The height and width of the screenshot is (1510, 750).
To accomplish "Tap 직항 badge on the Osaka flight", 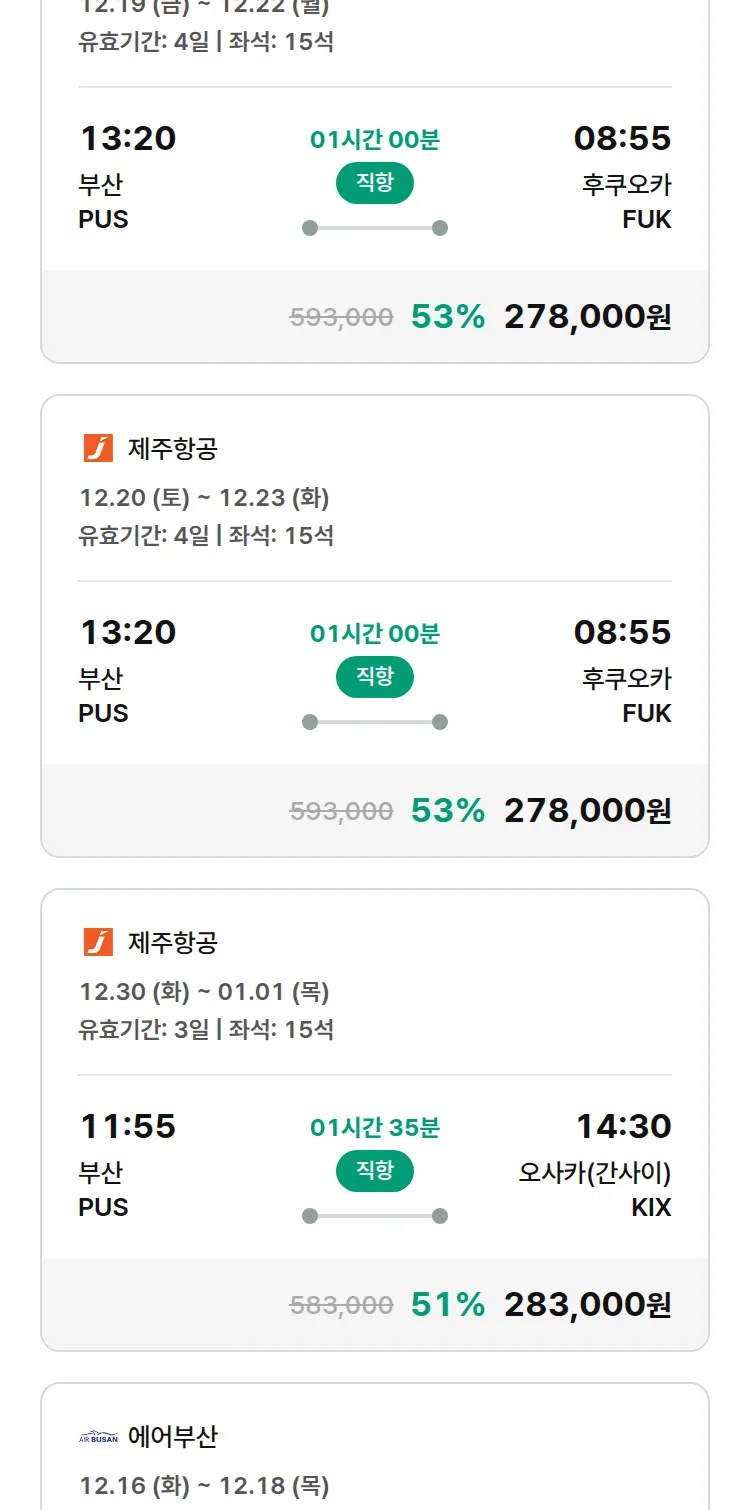I will click(375, 1171).
